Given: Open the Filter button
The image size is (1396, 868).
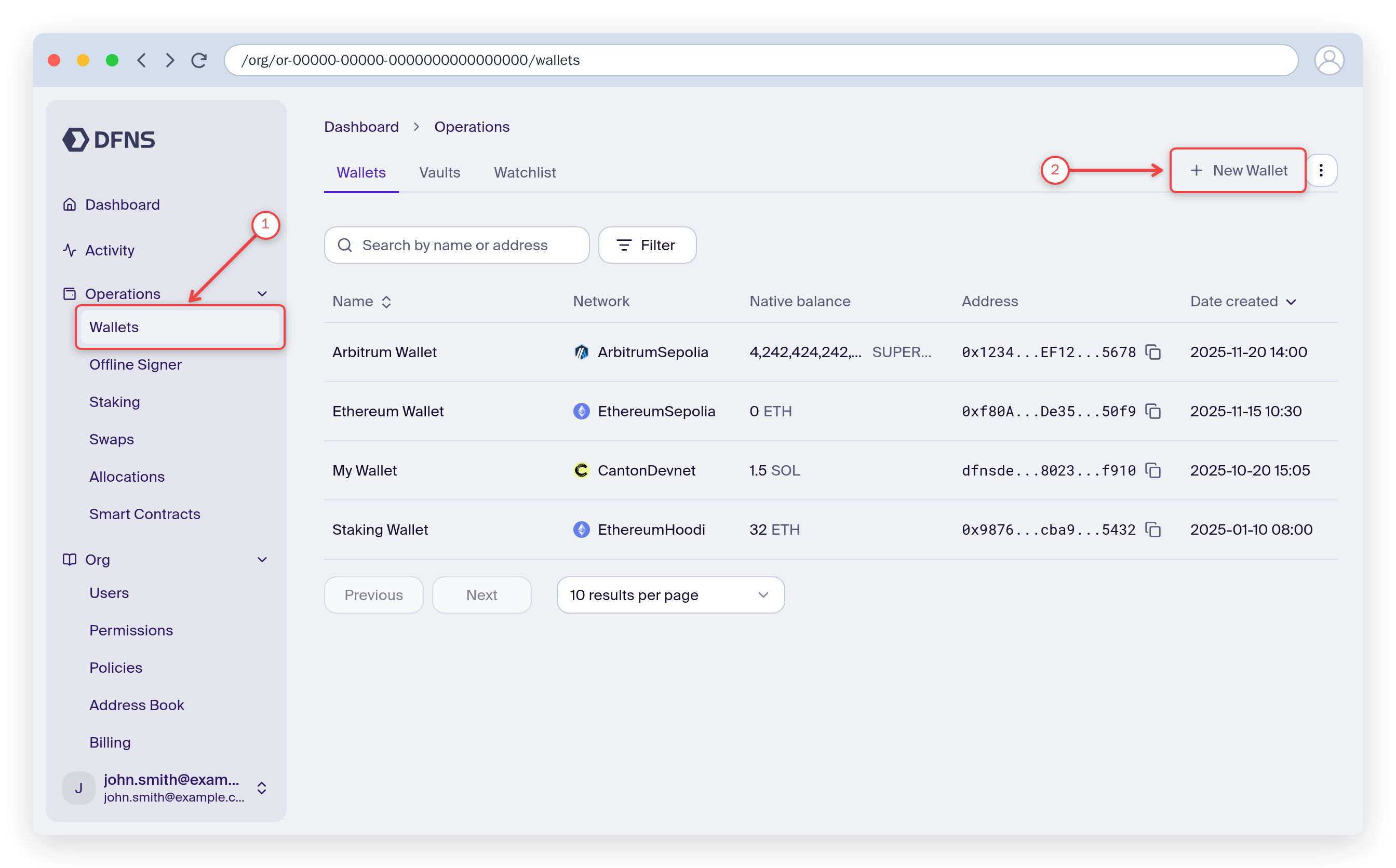Looking at the screenshot, I should (x=647, y=245).
